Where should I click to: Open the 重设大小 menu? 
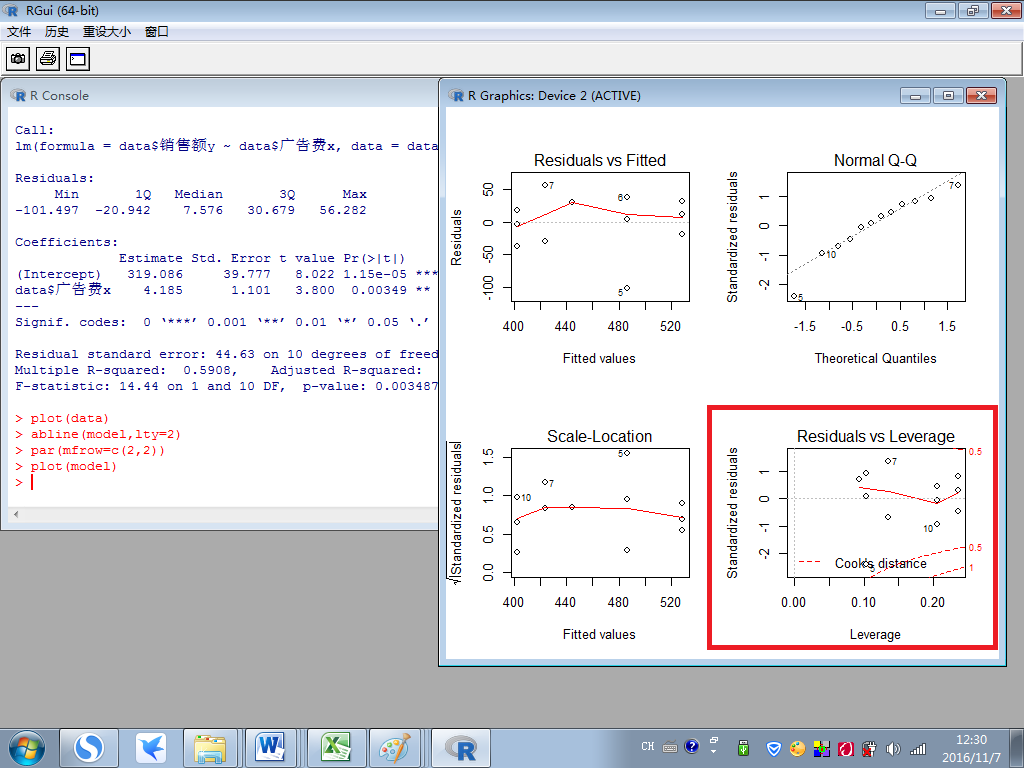pyautogui.click(x=106, y=31)
